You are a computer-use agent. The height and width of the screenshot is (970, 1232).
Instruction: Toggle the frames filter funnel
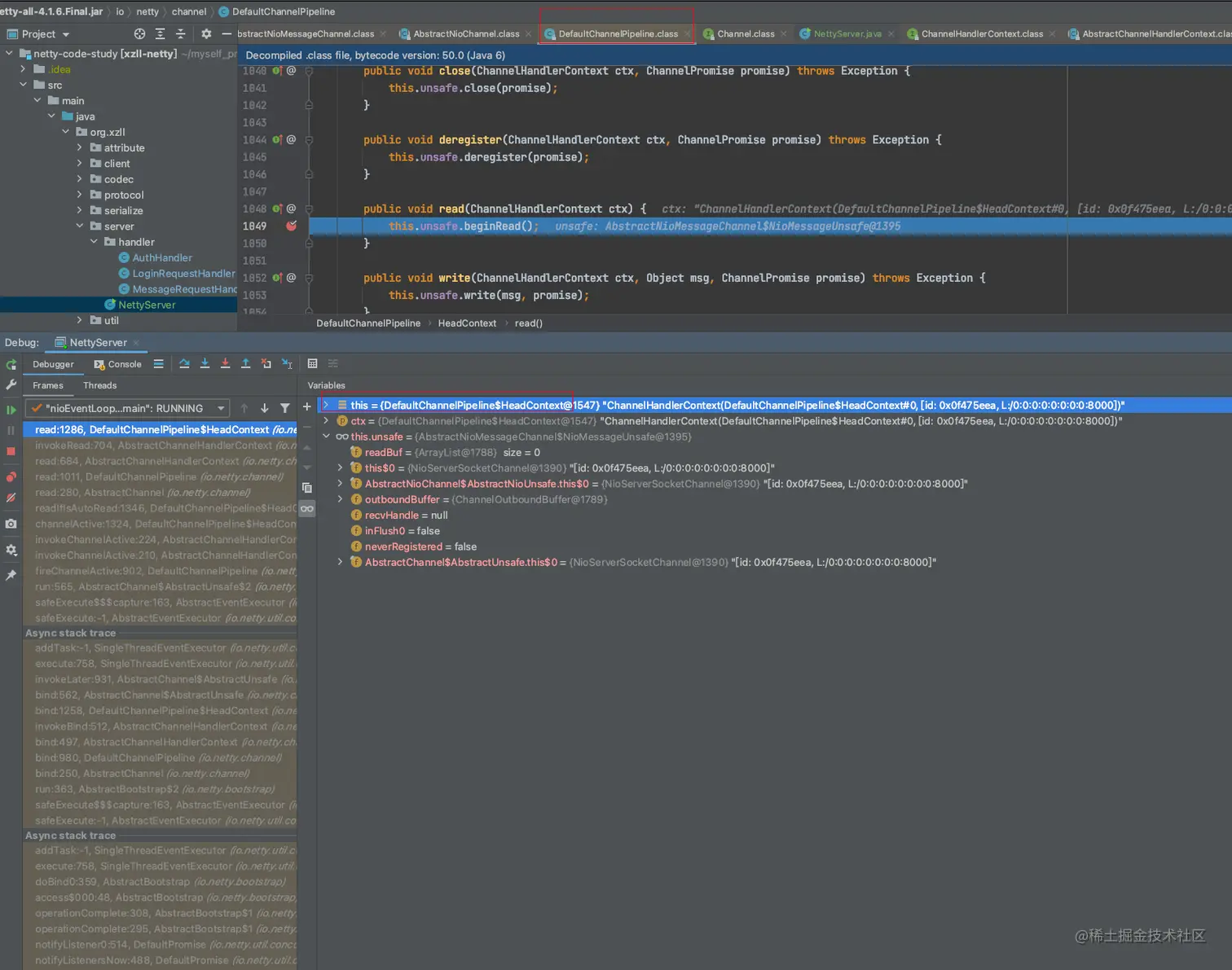285,408
